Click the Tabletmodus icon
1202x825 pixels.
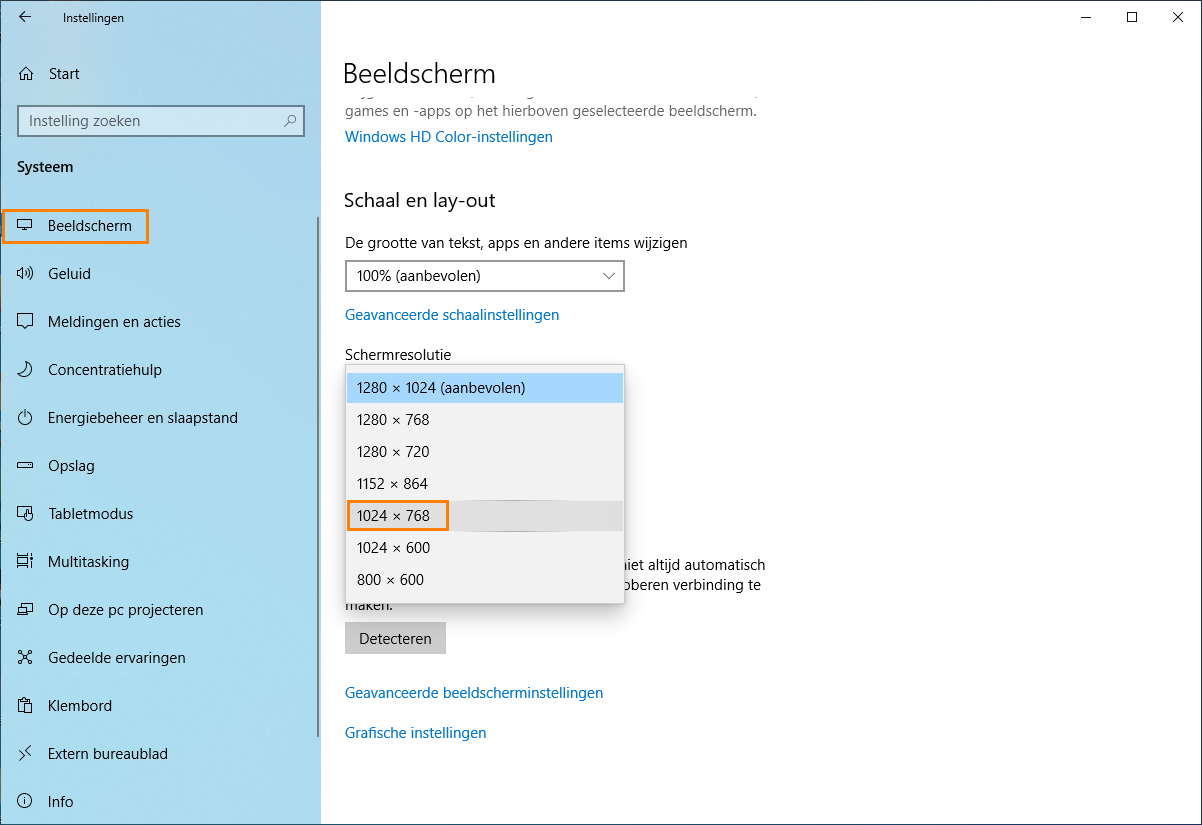pos(26,514)
